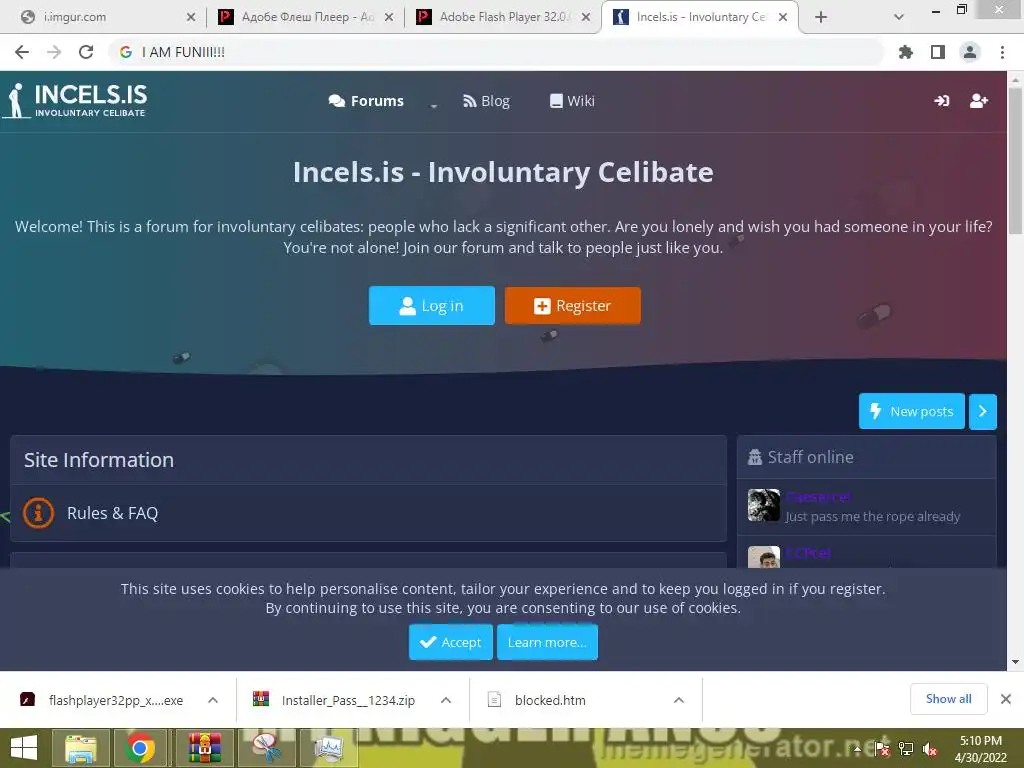This screenshot has height=768, width=1024.
Task: Click the header register user-plus icon
Action: (978, 101)
